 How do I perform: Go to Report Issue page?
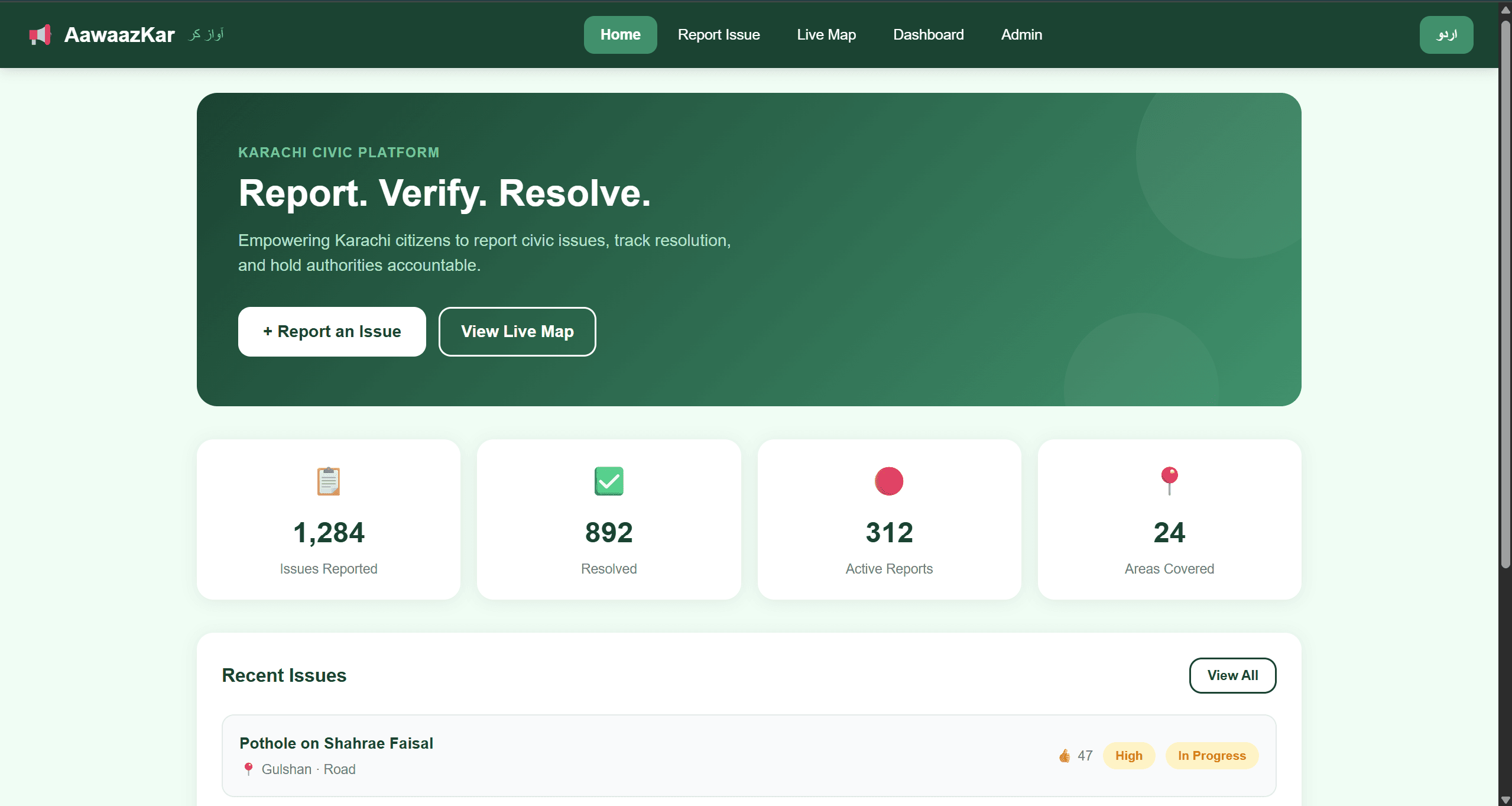pyautogui.click(x=719, y=35)
